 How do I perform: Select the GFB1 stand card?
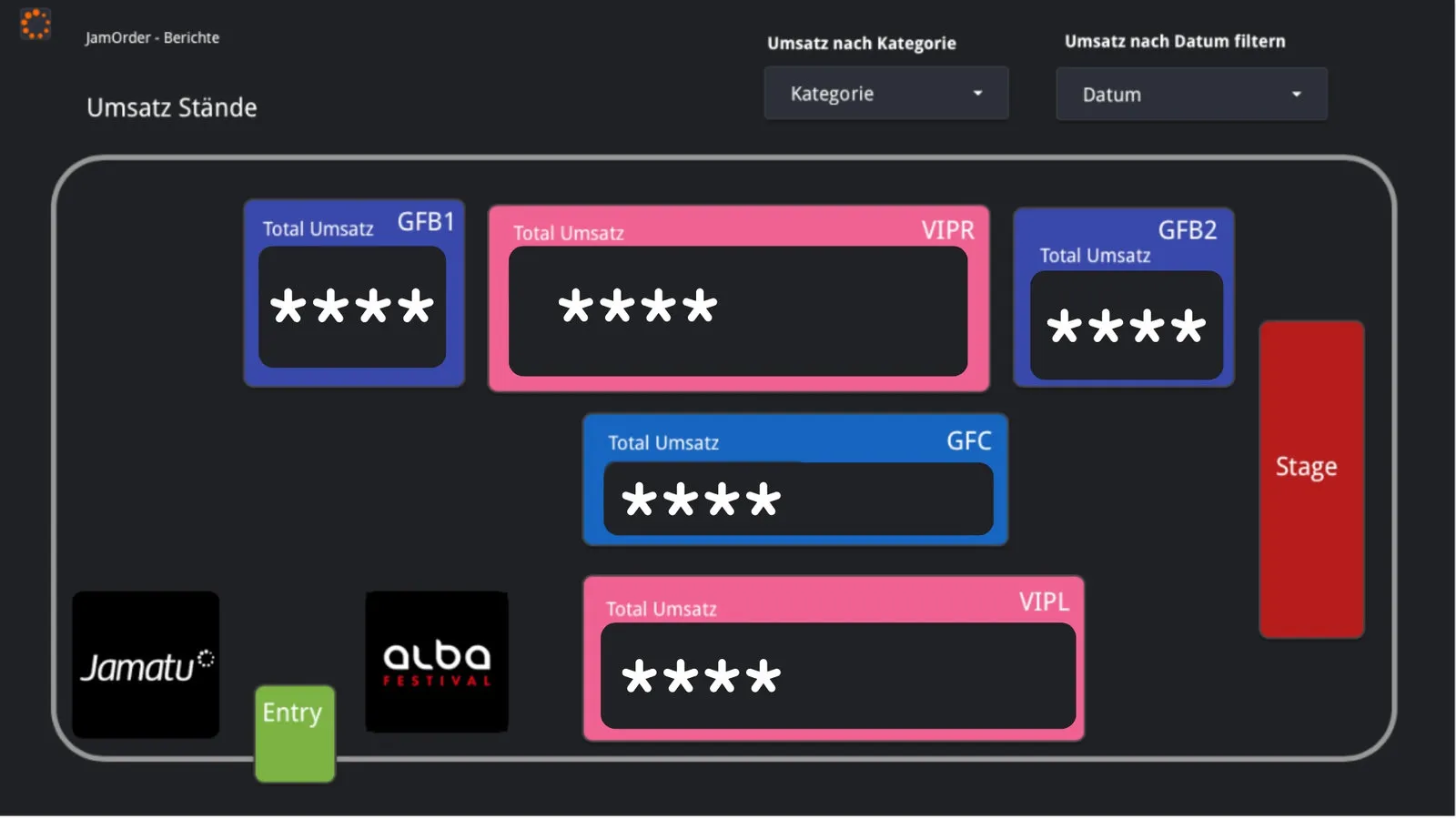point(354,294)
